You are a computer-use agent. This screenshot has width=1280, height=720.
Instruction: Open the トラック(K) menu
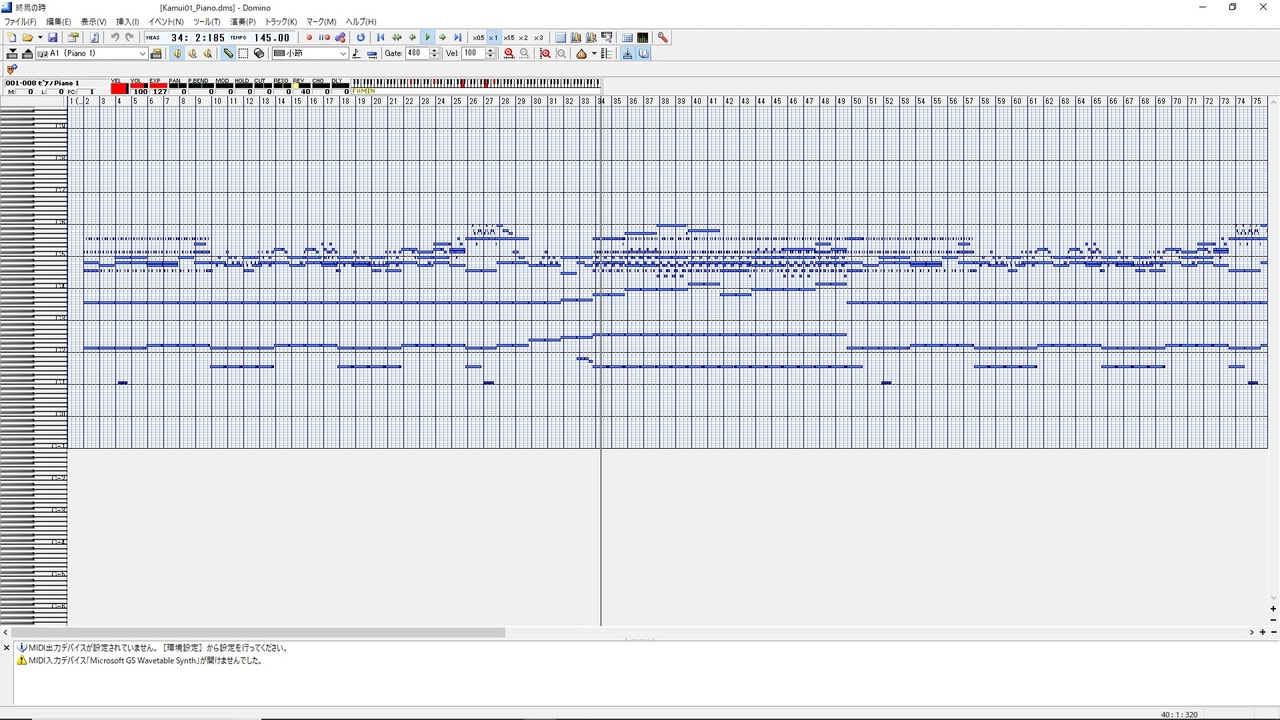(x=281, y=21)
